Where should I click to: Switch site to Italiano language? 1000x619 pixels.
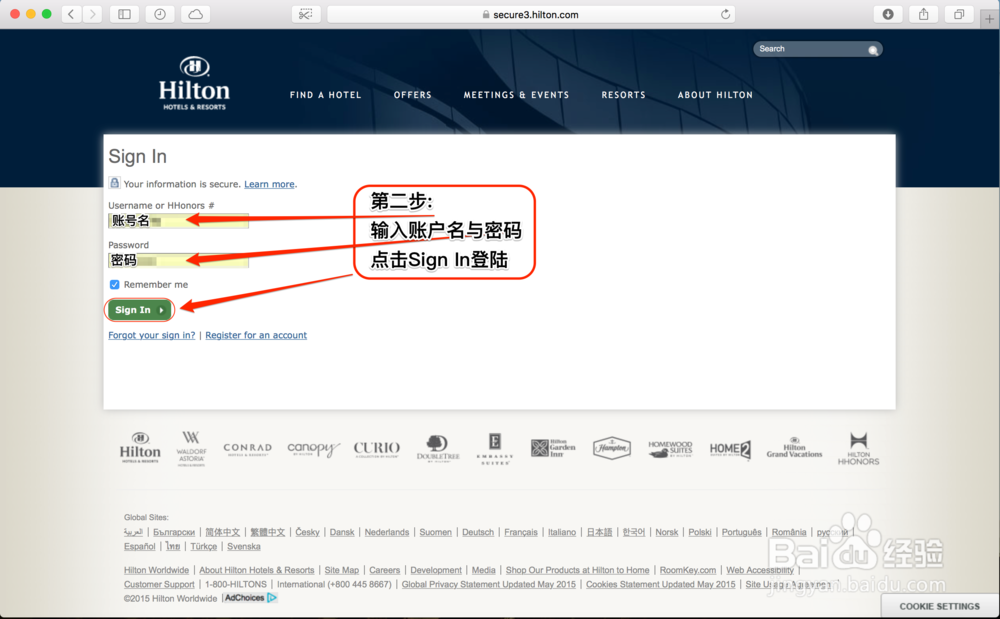562,532
